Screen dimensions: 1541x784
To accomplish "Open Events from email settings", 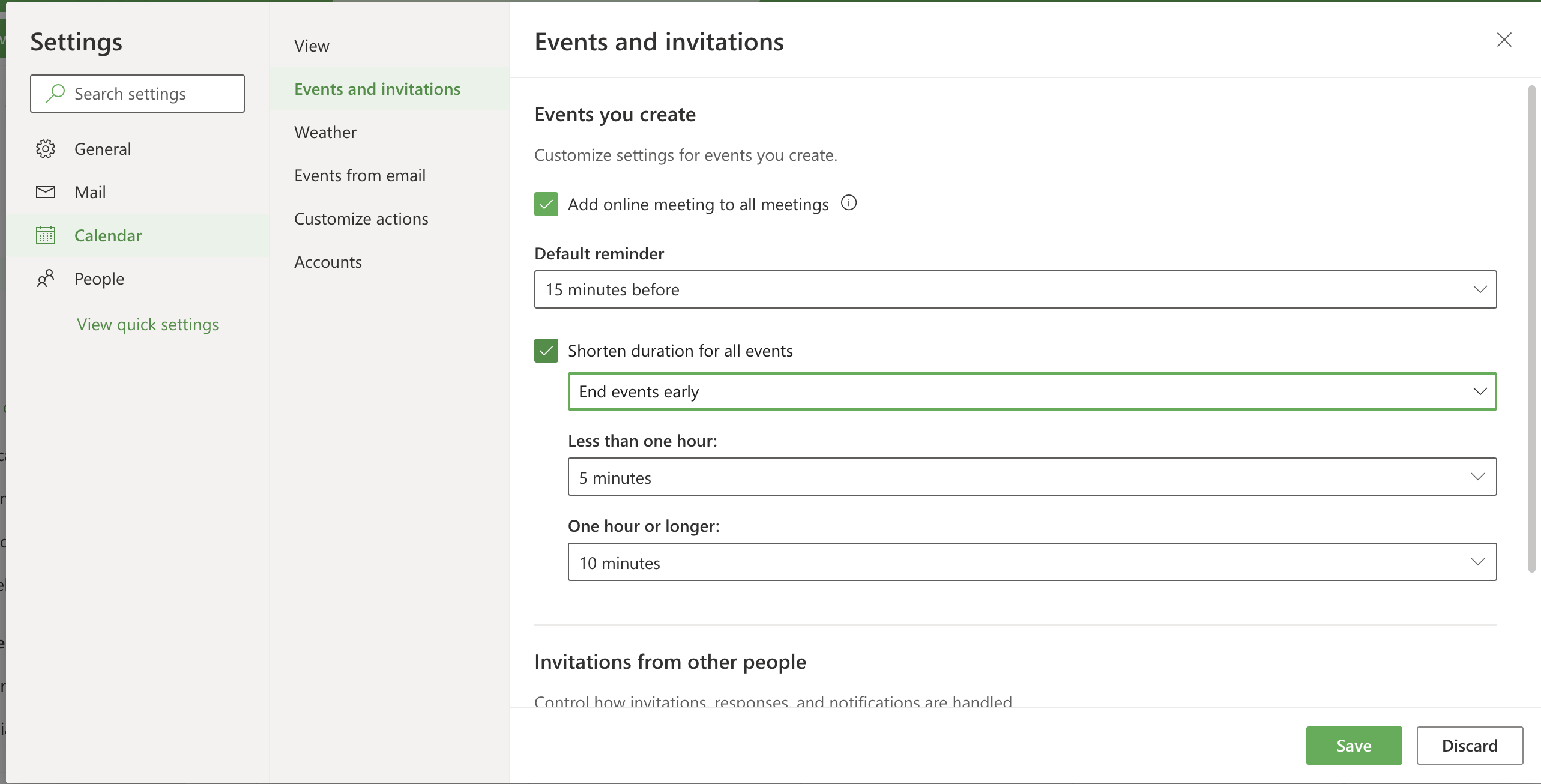I will (359, 175).
